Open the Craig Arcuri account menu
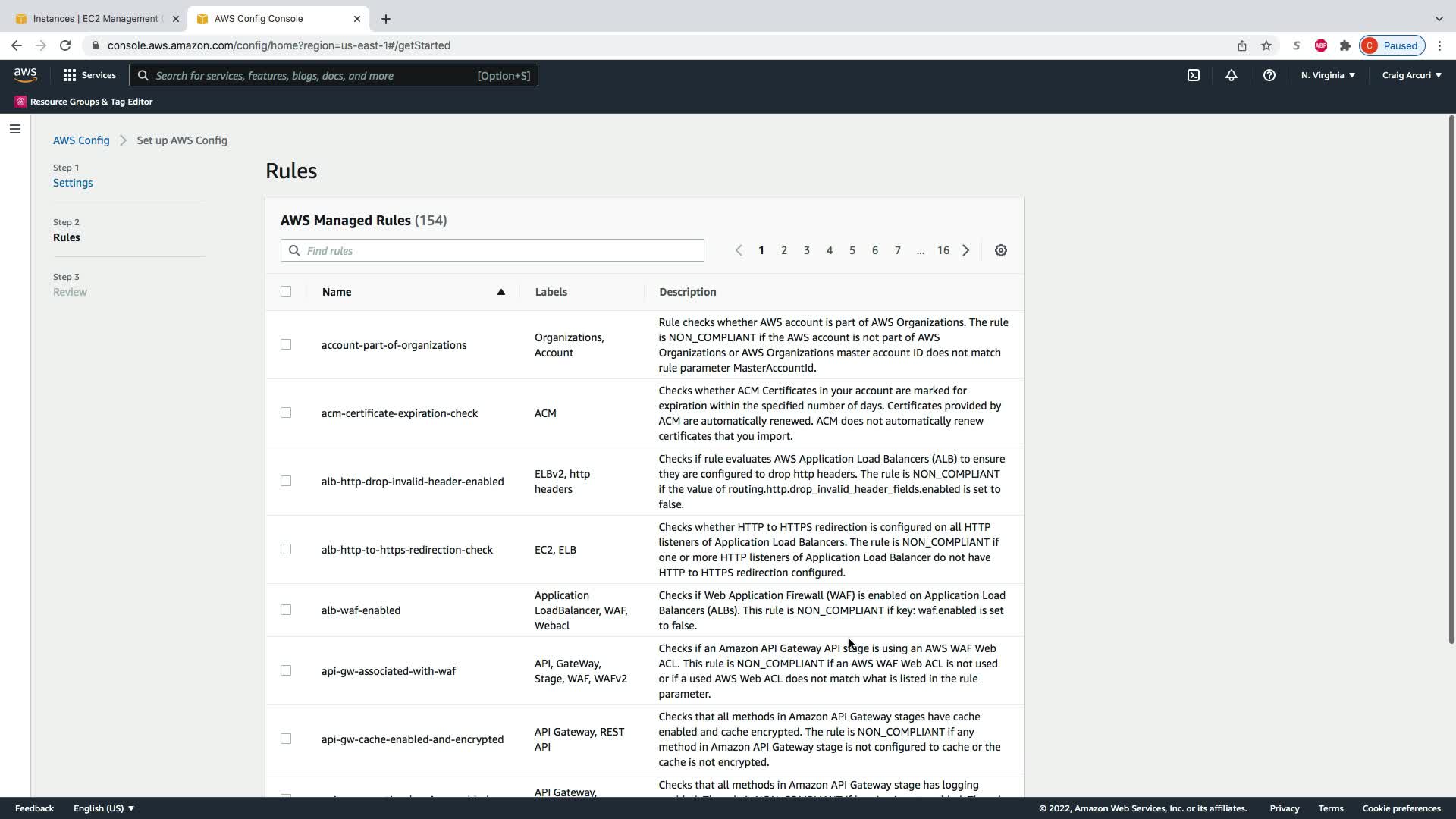This screenshot has height=819, width=1456. [1411, 75]
